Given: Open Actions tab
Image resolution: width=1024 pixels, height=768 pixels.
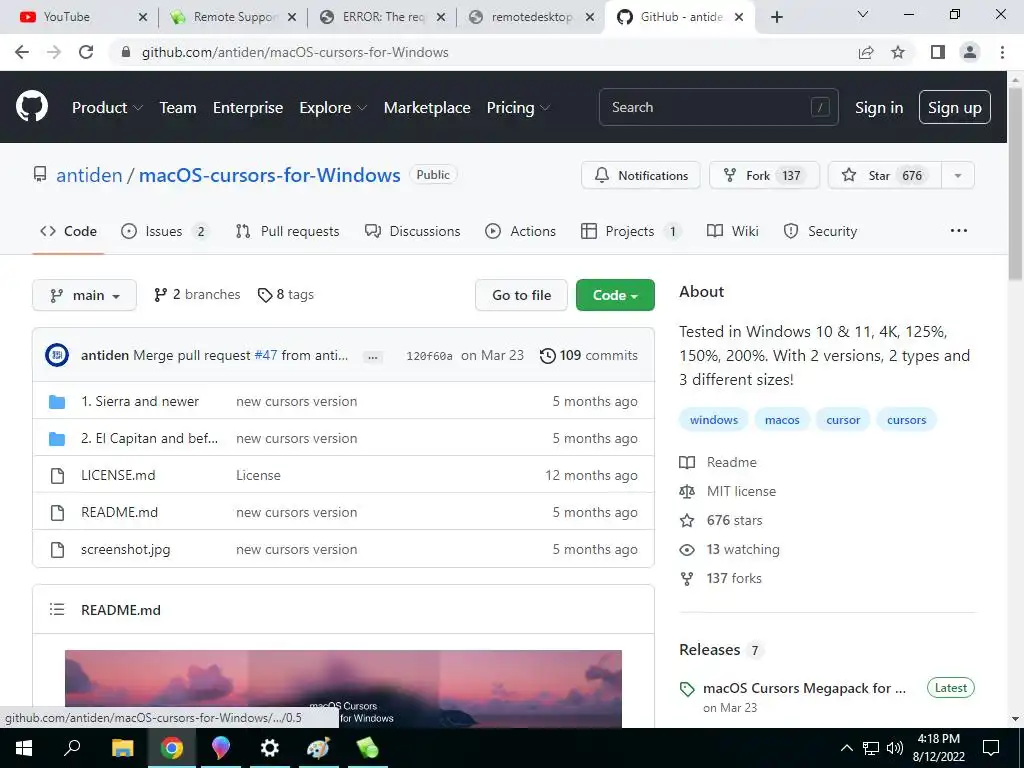Looking at the screenshot, I should [520, 231].
